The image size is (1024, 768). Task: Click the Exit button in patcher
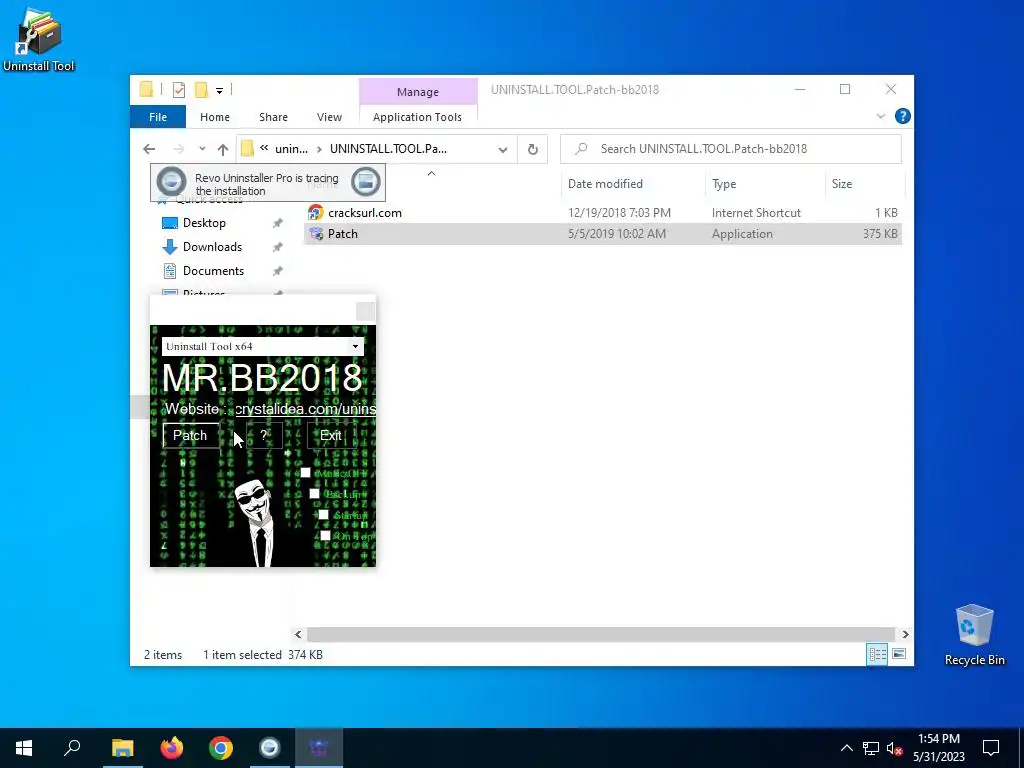330,436
